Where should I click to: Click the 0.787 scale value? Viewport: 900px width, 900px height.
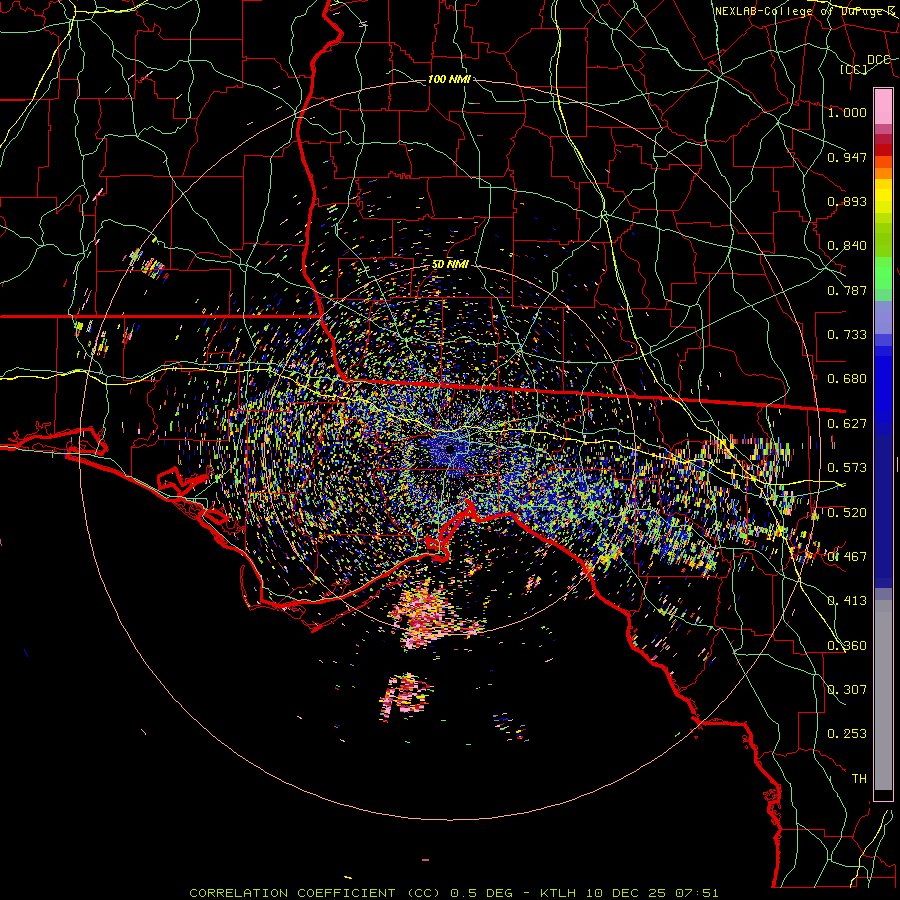pyautogui.click(x=847, y=290)
